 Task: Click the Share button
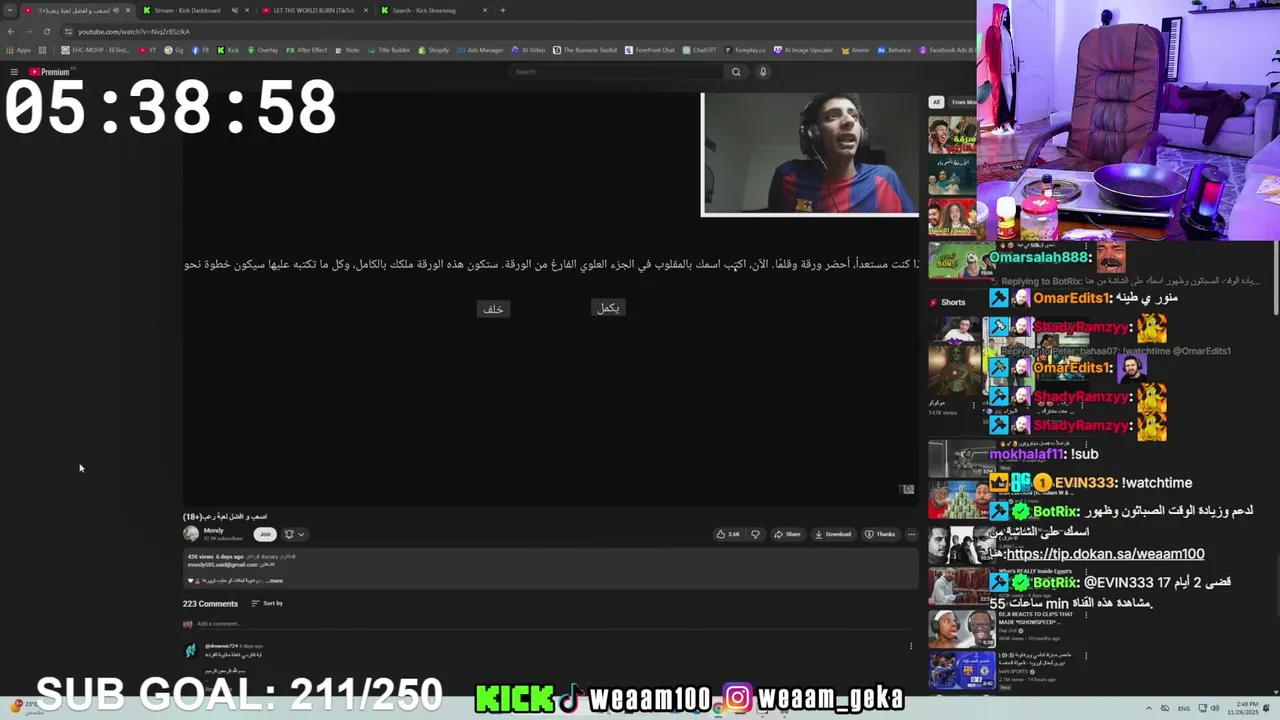pyautogui.click(x=787, y=534)
